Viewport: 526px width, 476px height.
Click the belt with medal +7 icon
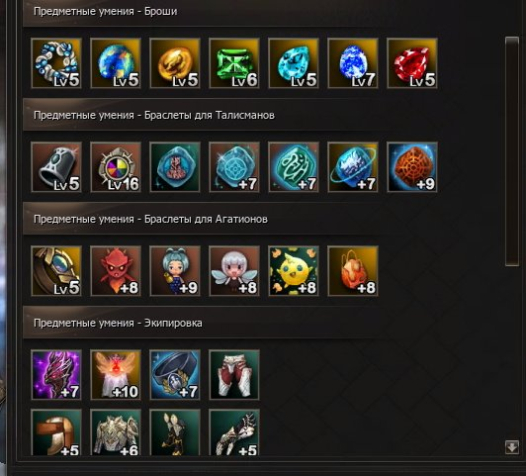(175, 375)
